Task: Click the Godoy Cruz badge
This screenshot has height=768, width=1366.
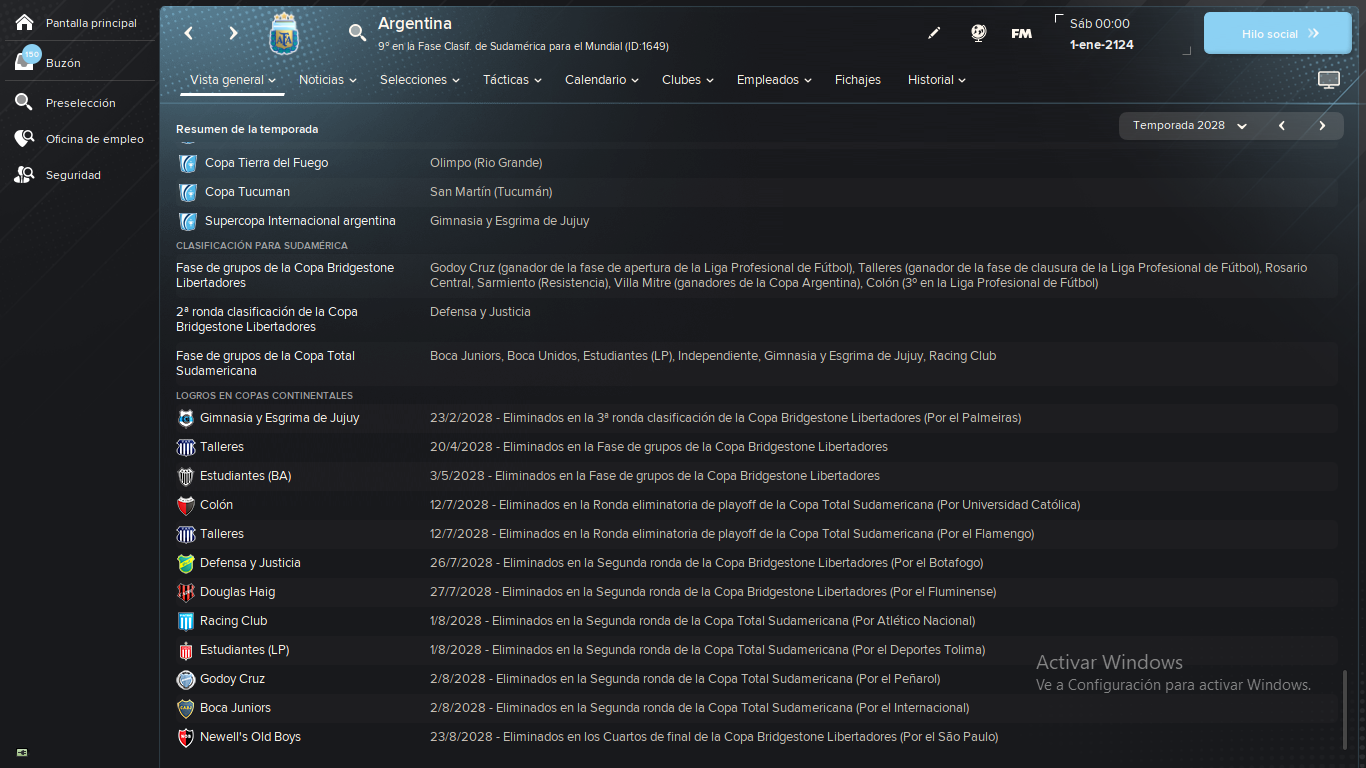Action: 185,679
